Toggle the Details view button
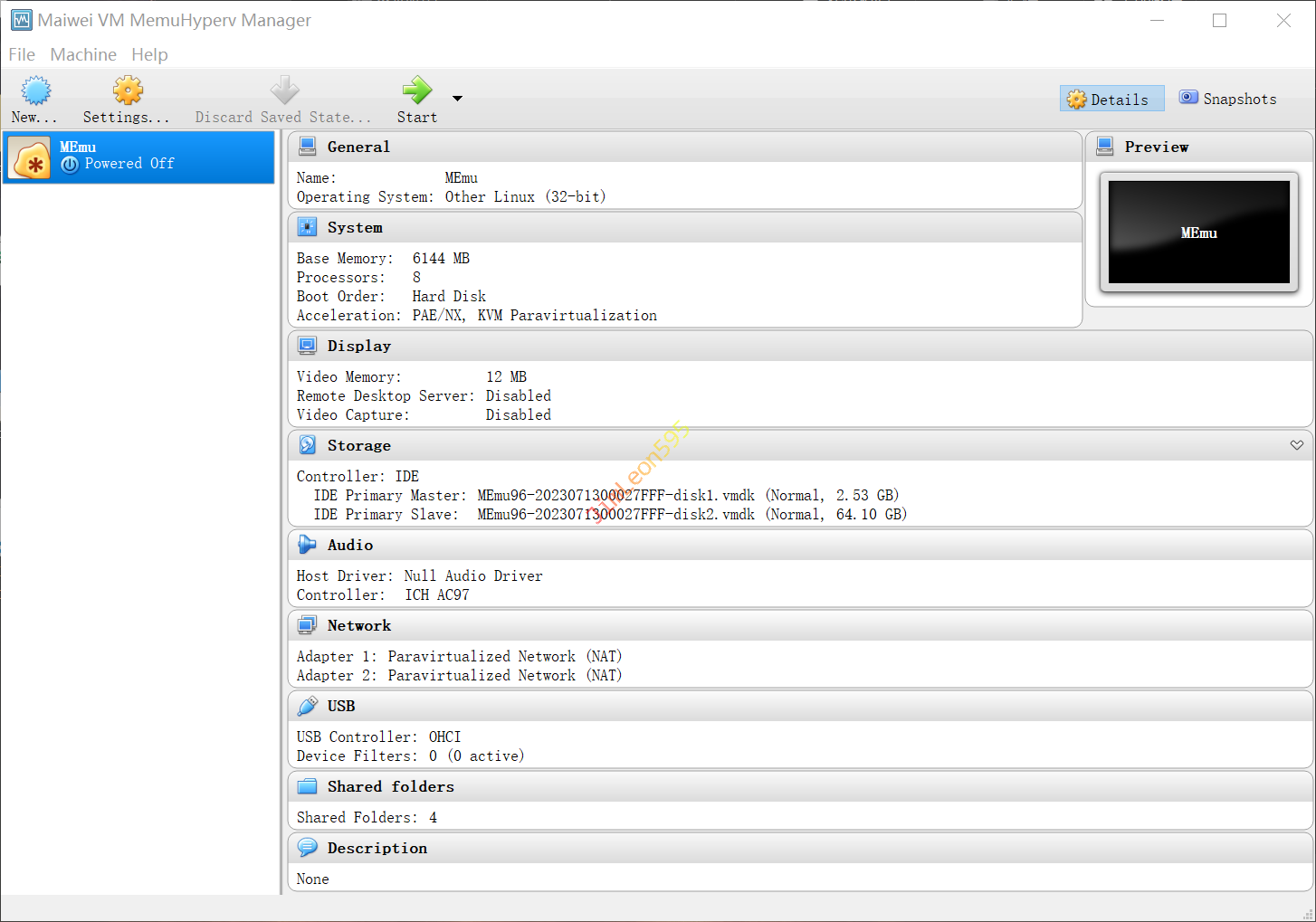This screenshot has width=1316, height=922. click(x=1111, y=100)
